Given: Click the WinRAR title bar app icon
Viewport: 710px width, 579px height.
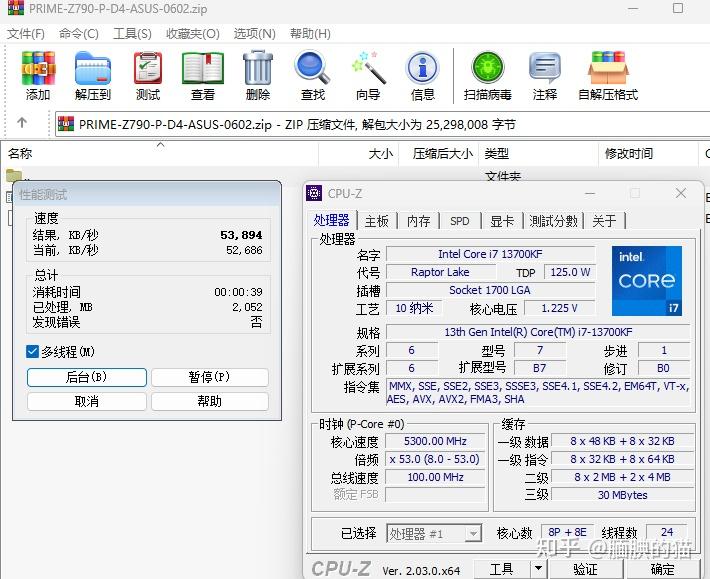Looking at the screenshot, I should click(16, 8).
